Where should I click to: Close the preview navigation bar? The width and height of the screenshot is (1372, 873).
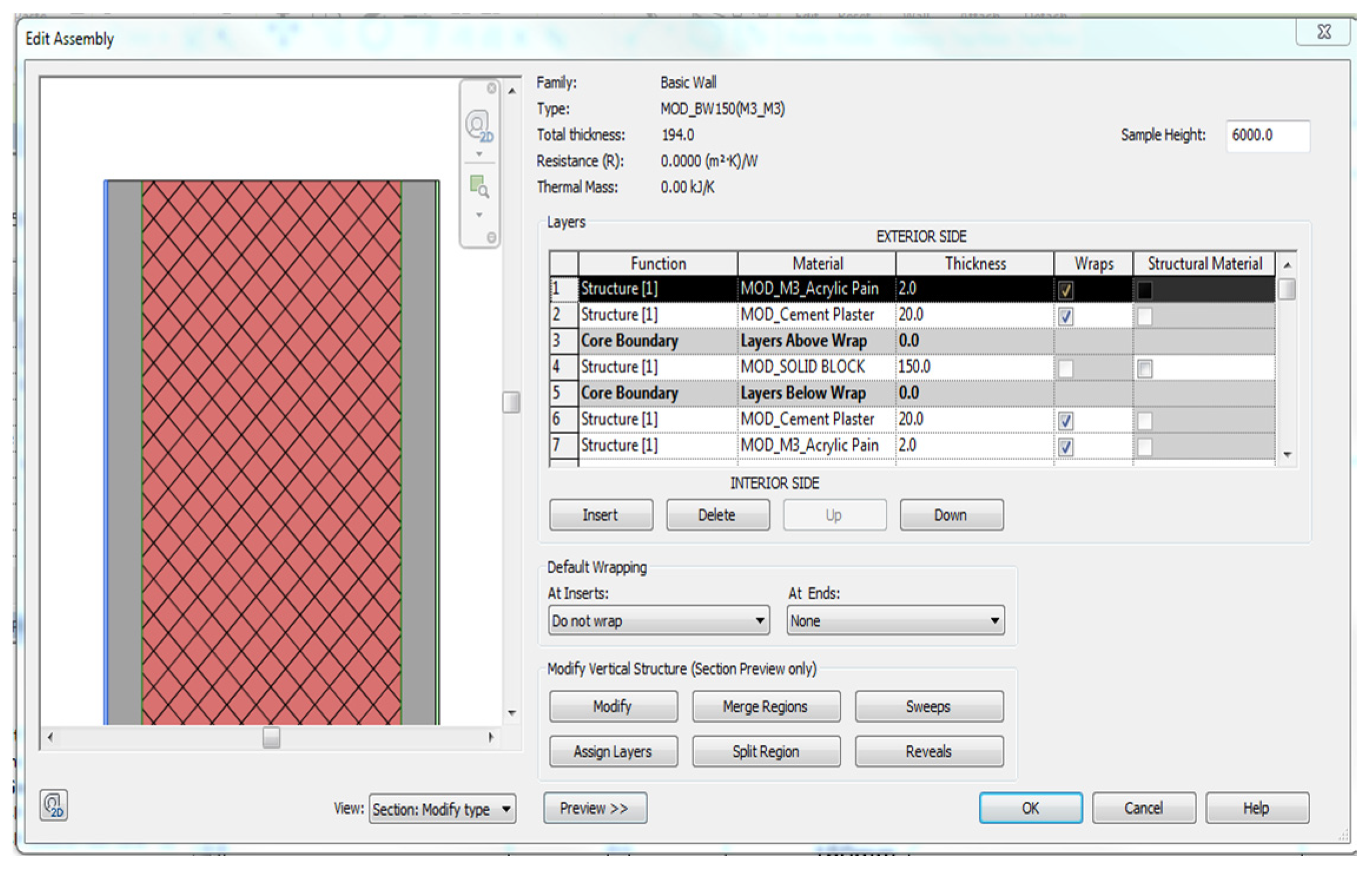(491, 88)
